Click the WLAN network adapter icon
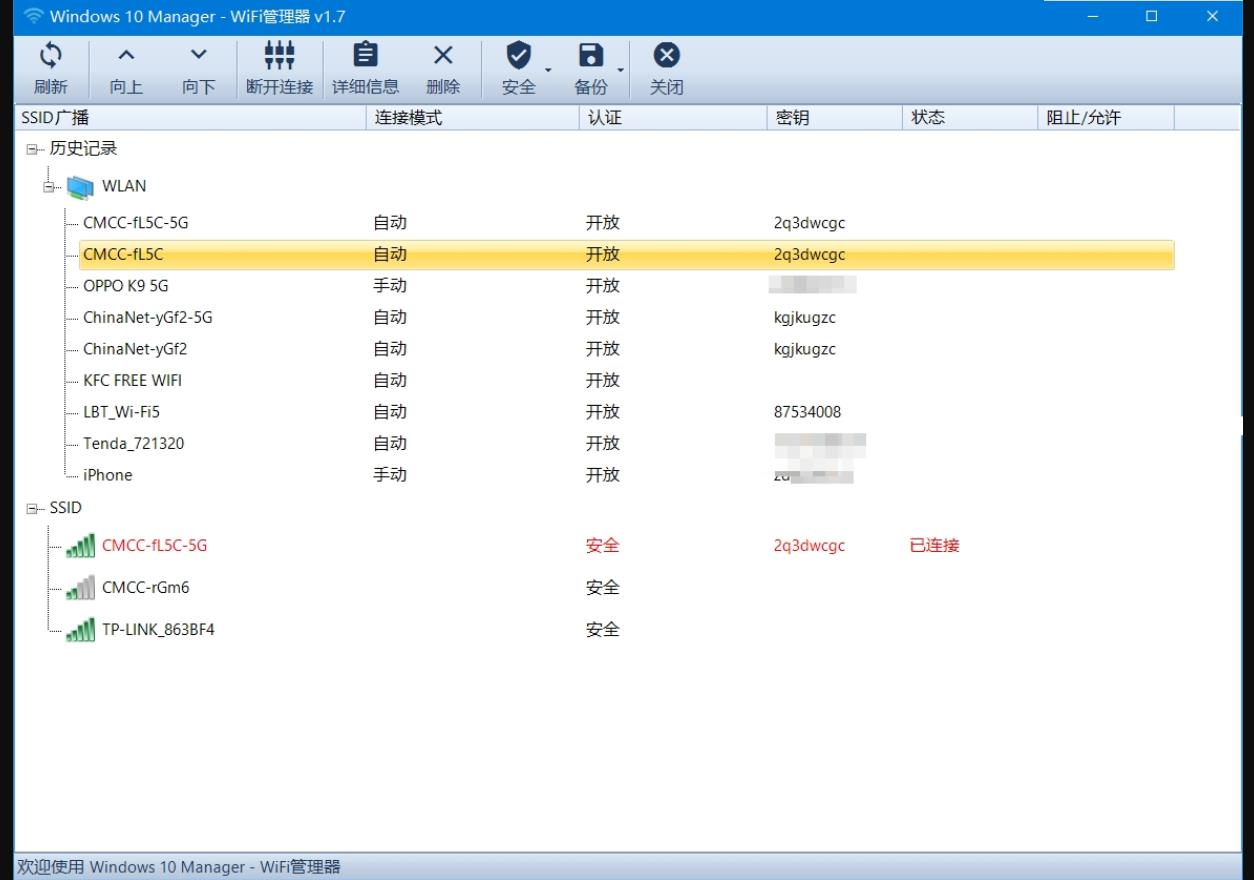 point(80,186)
